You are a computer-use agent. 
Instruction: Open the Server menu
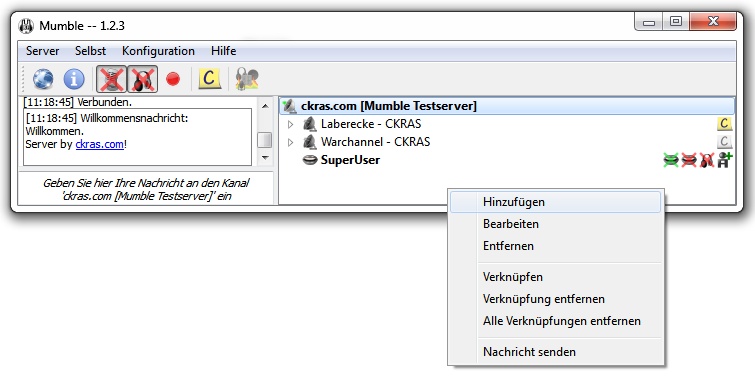tap(42, 51)
